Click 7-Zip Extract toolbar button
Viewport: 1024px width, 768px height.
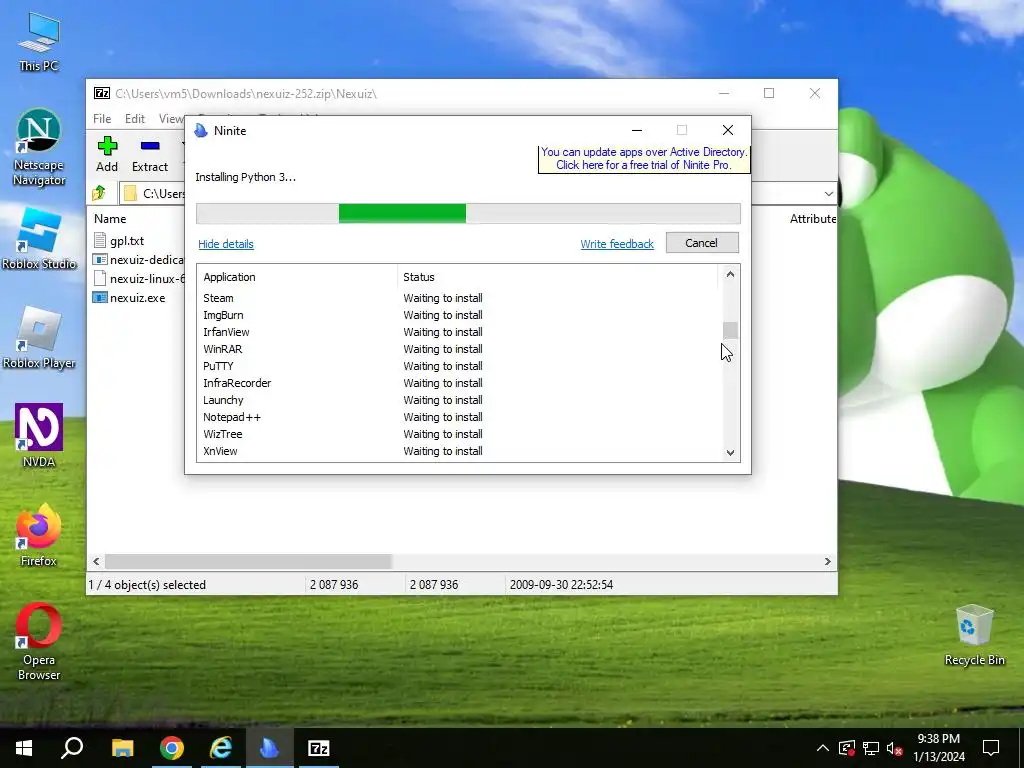click(150, 155)
